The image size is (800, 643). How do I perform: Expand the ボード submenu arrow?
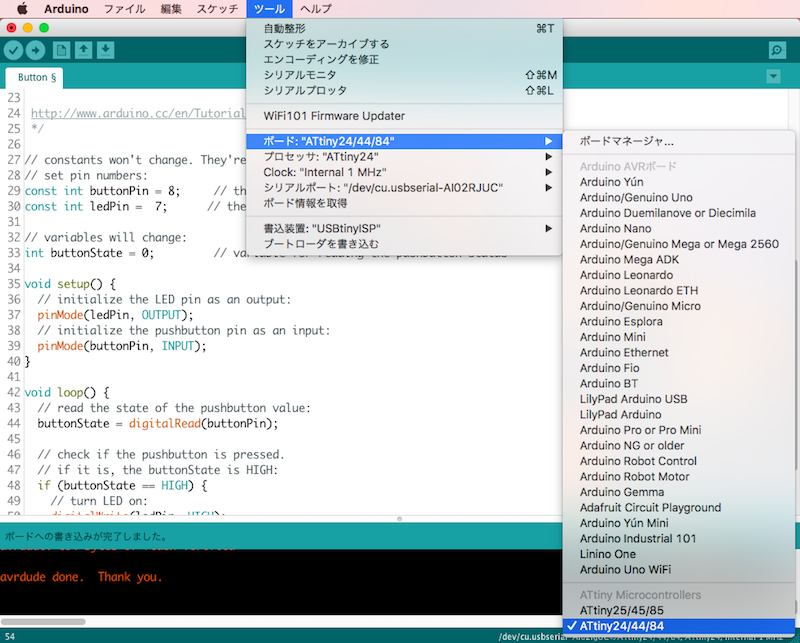548,141
